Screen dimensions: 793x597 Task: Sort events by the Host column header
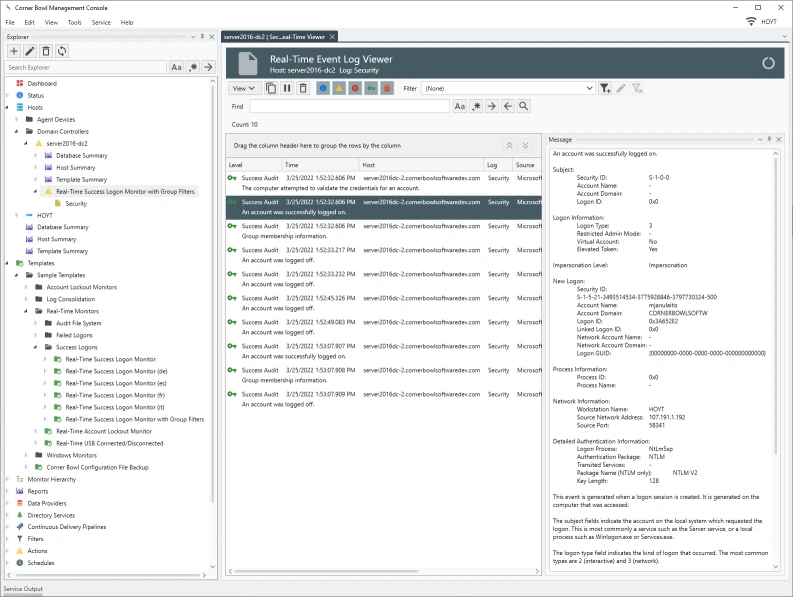click(421, 165)
